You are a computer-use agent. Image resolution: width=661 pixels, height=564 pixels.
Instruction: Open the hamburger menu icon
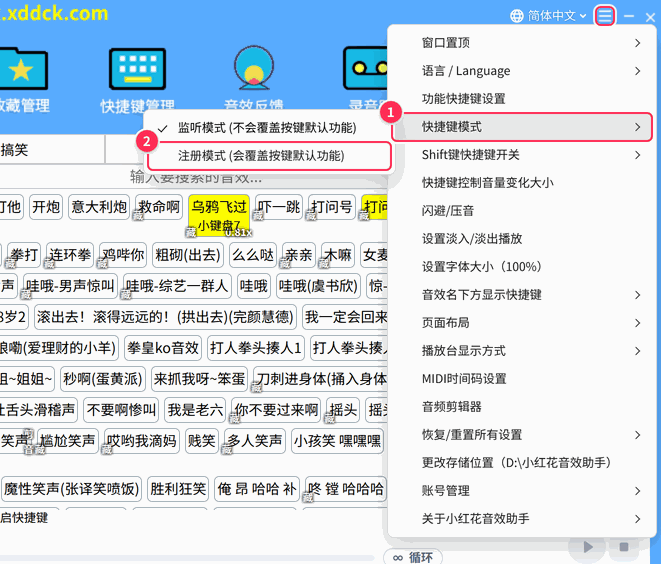tap(605, 16)
